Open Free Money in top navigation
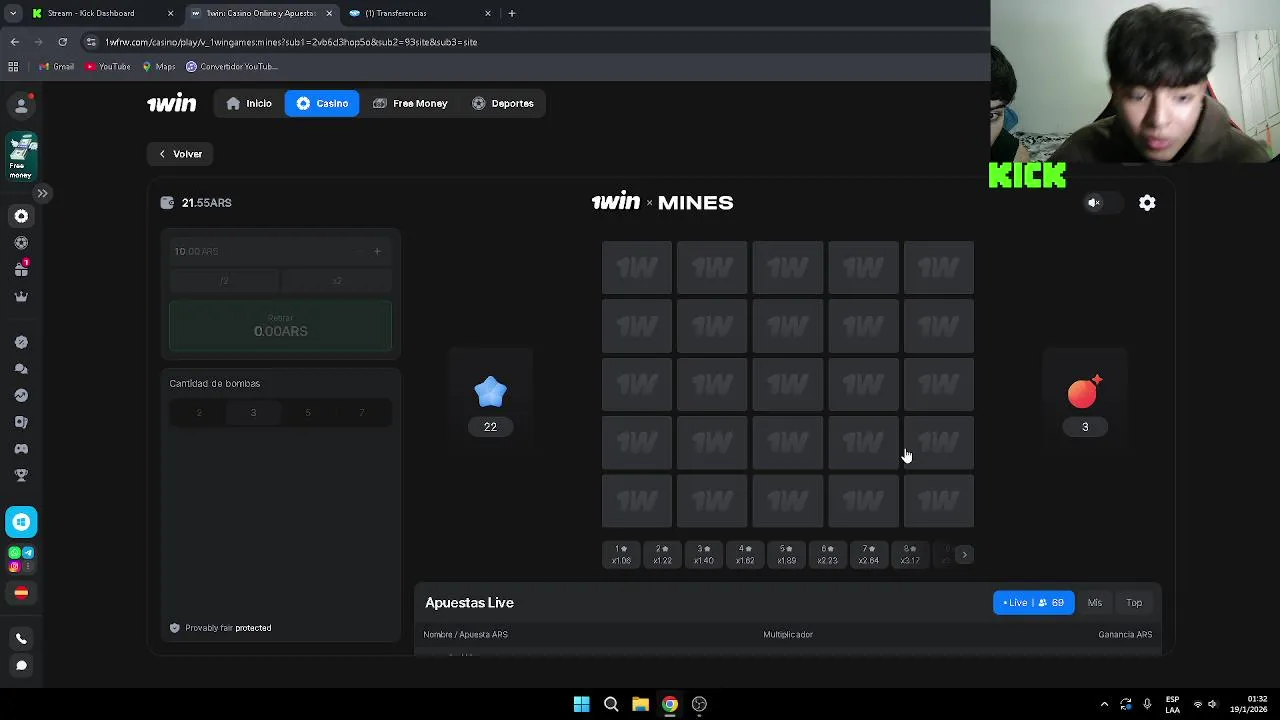1280x720 pixels. [x=410, y=103]
